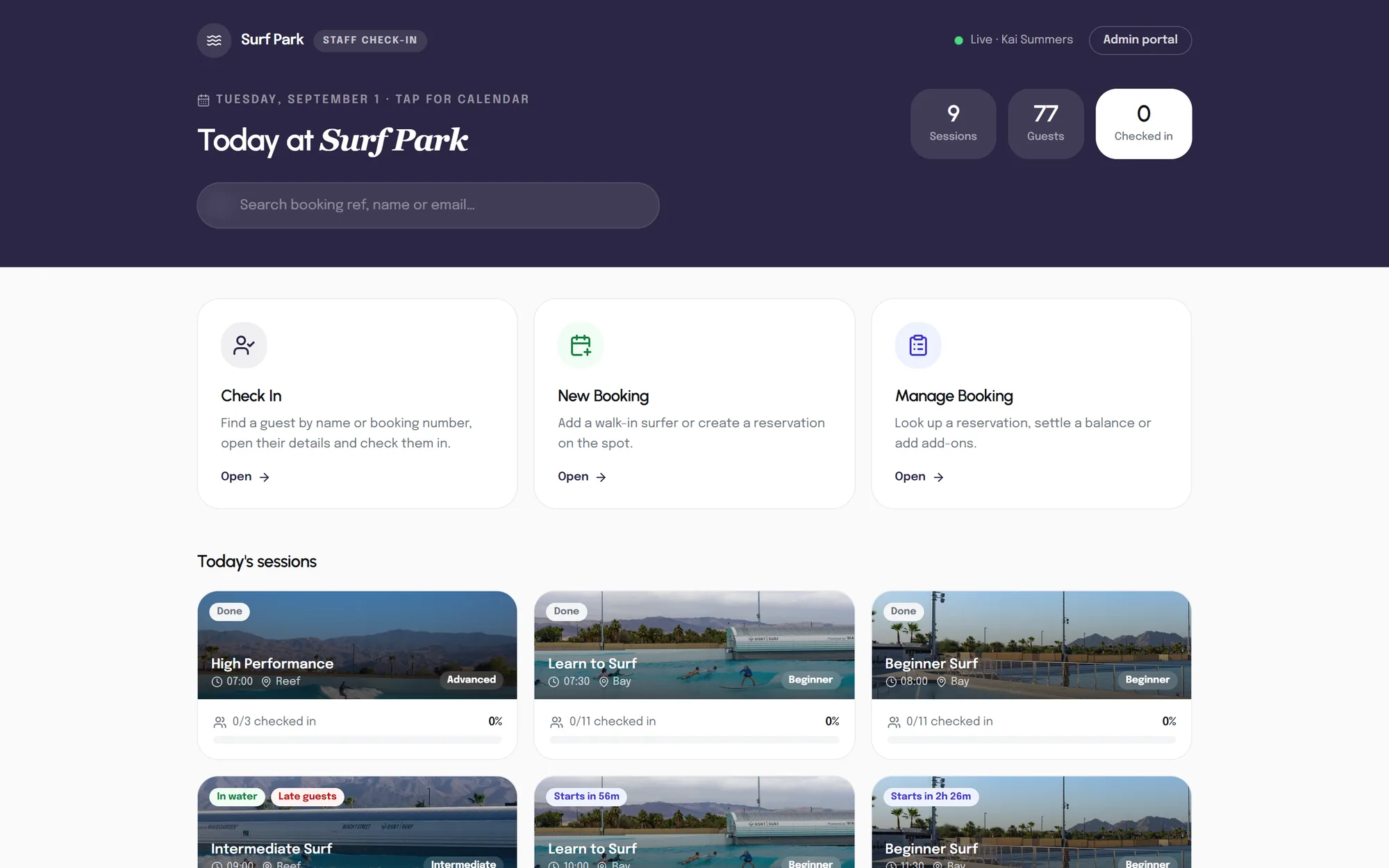Click the Surf Park wave logo icon

point(214,40)
